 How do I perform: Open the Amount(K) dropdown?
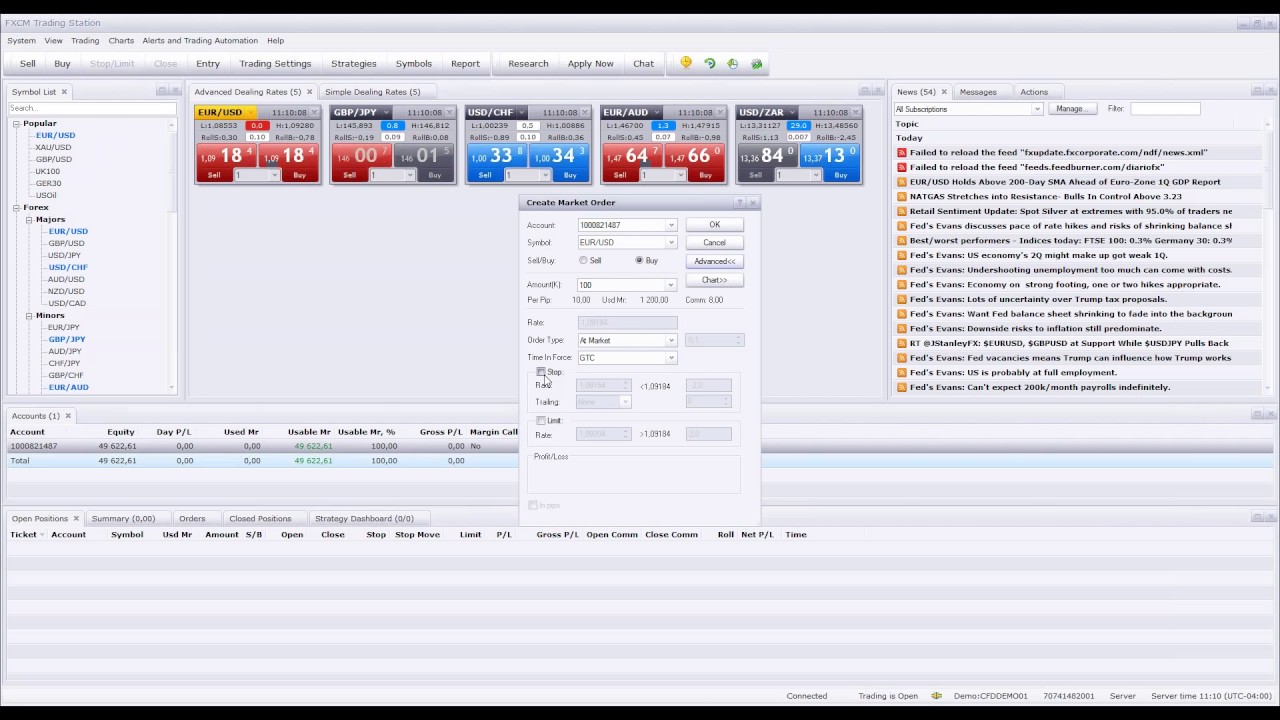click(671, 285)
